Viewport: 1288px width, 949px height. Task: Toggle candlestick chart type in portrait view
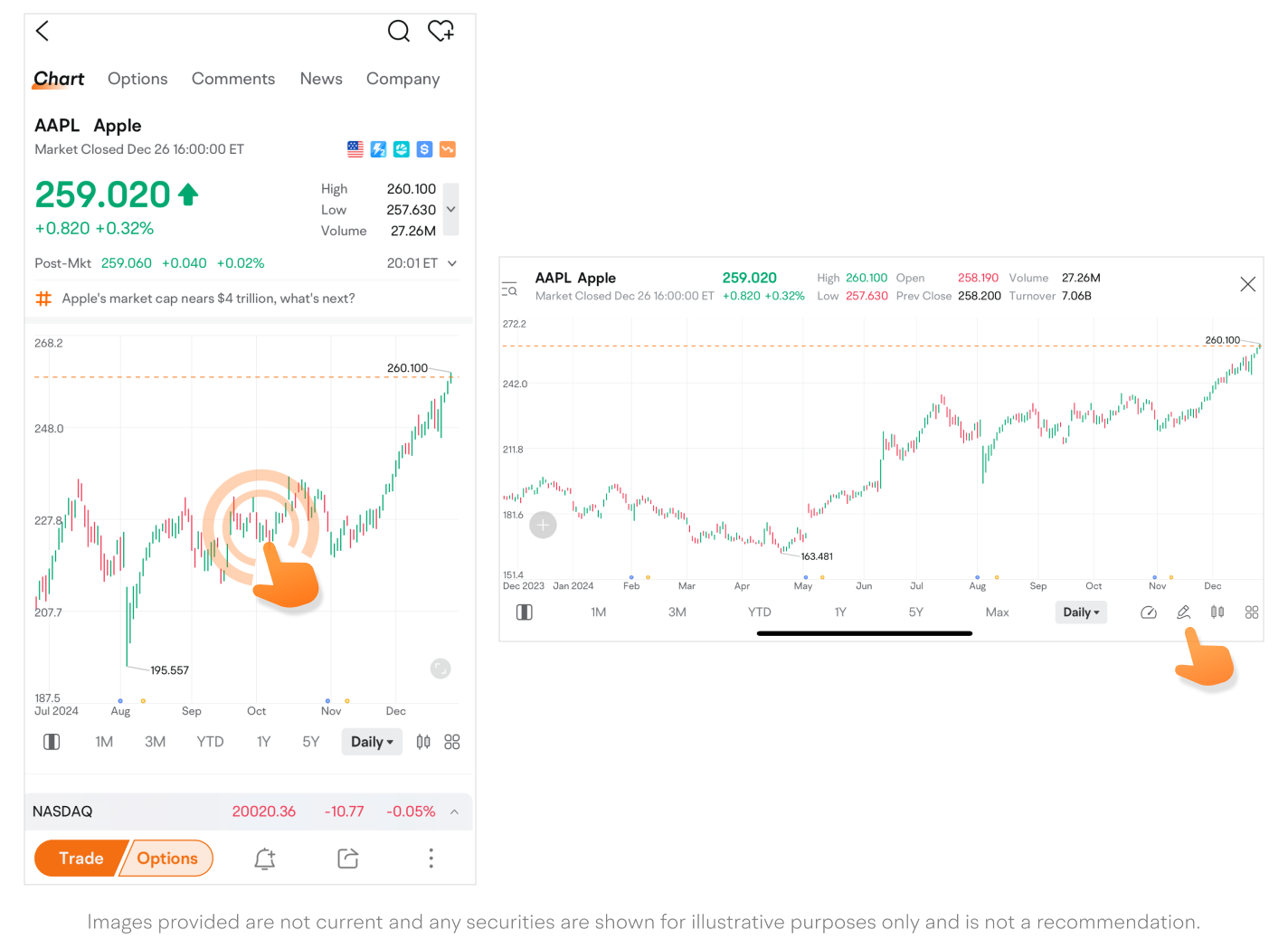click(x=423, y=742)
